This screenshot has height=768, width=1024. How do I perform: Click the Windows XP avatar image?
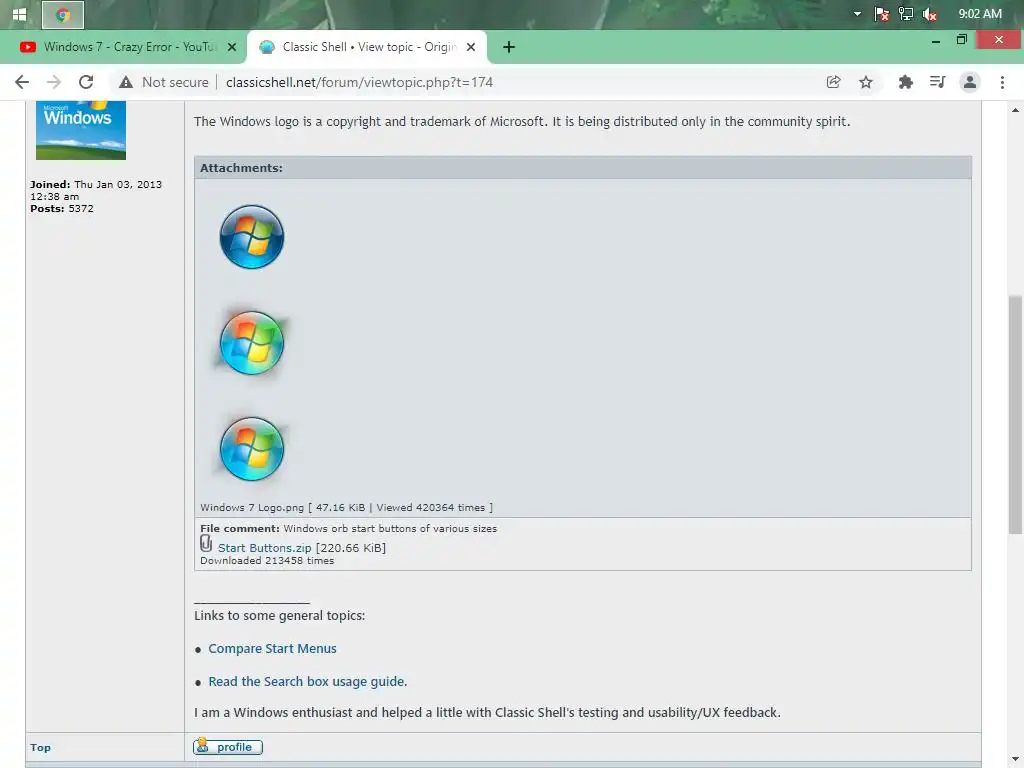[81, 131]
